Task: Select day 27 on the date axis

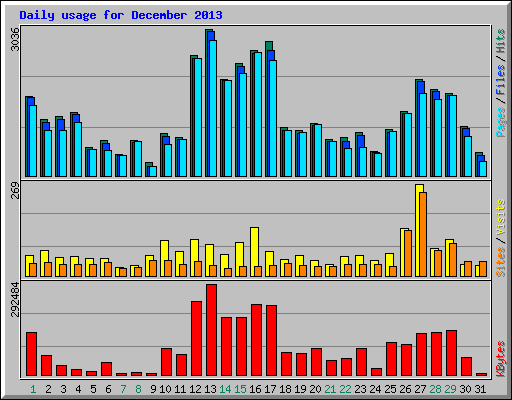Action: pos(420,389)
